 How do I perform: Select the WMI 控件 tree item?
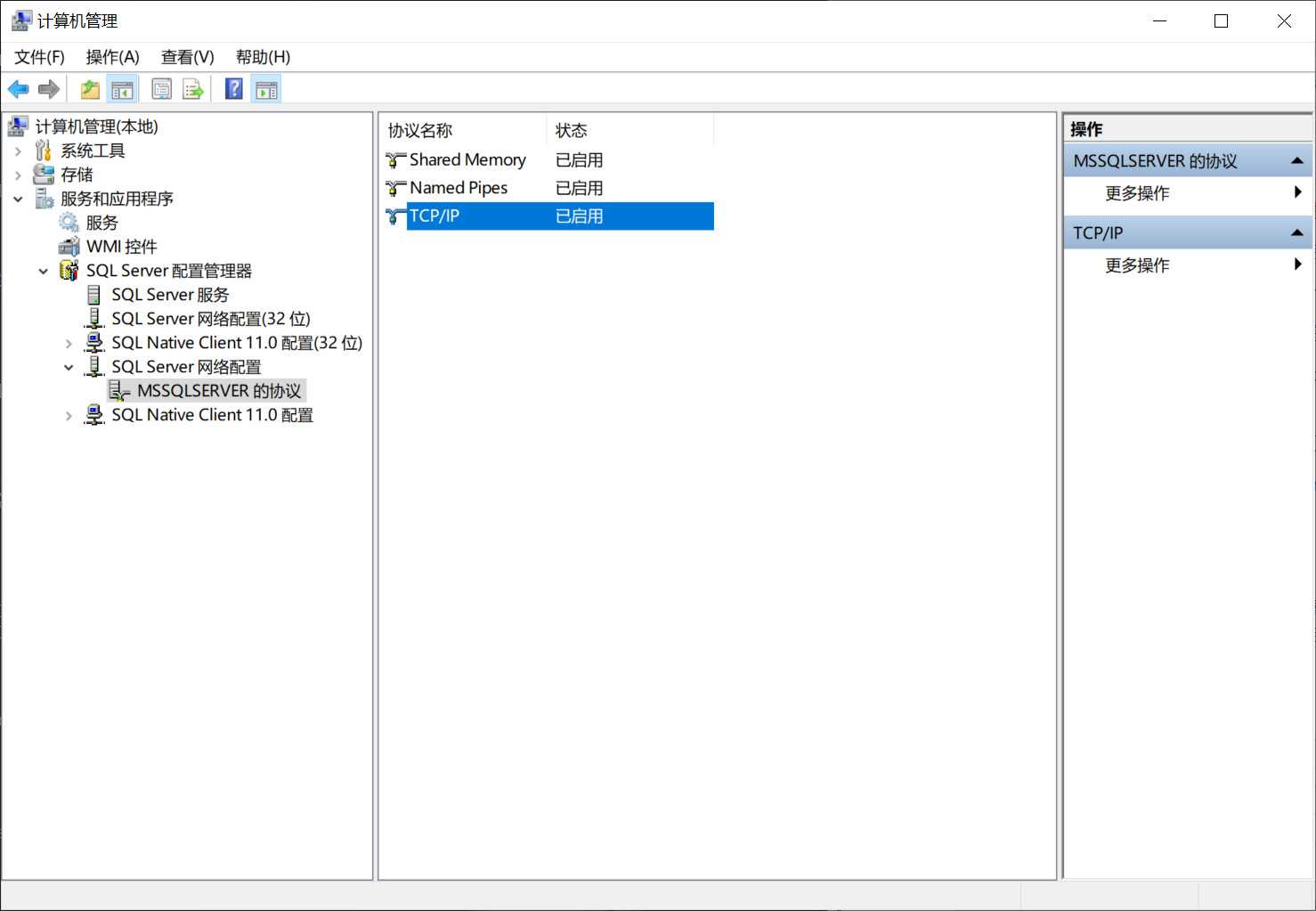[x=121, y=247]
